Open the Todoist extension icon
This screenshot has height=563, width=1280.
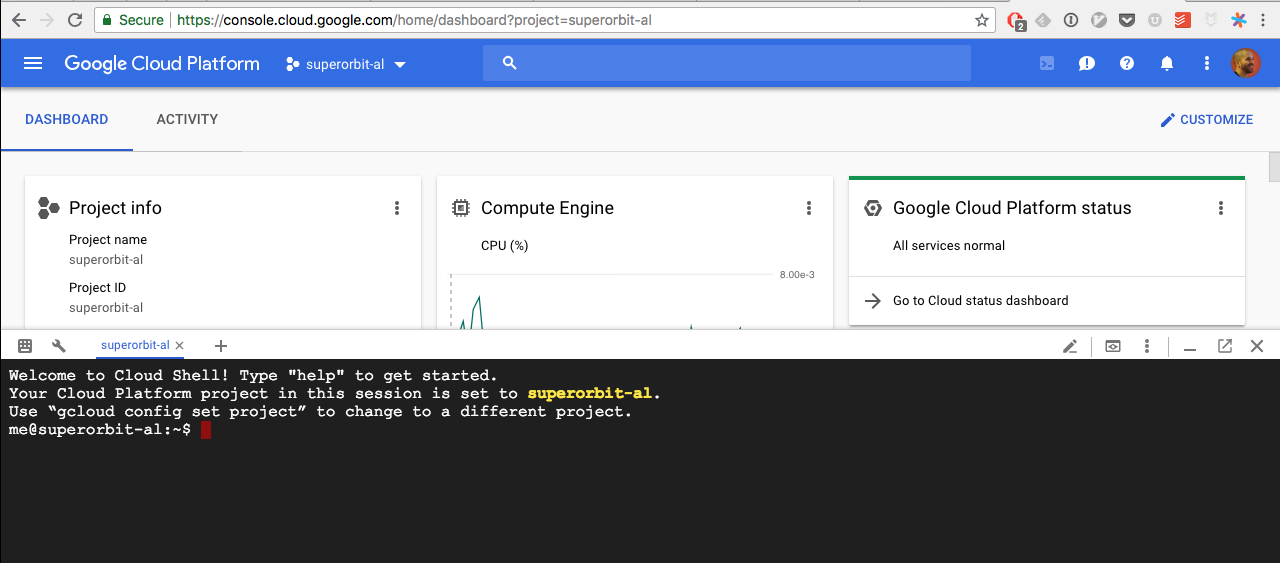pos(1182,19)
